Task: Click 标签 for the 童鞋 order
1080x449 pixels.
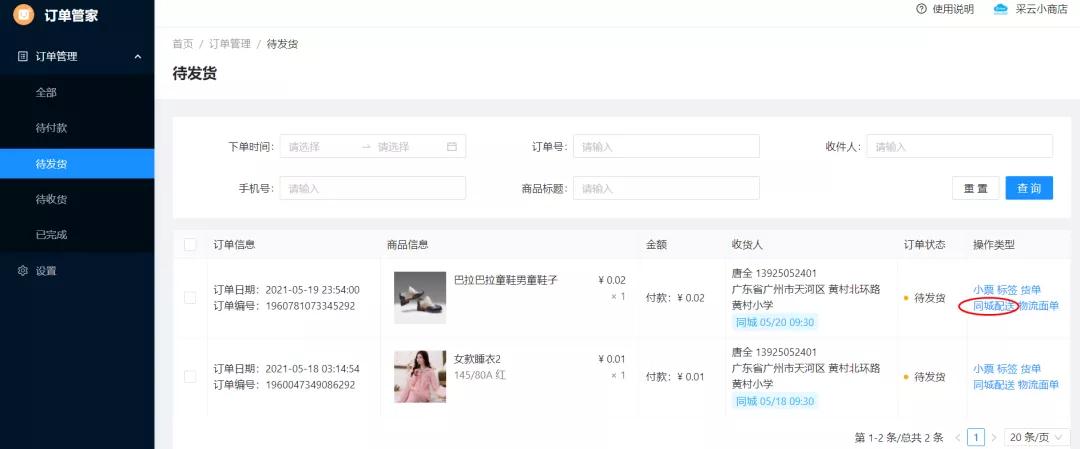Action: click(1007, 289)
